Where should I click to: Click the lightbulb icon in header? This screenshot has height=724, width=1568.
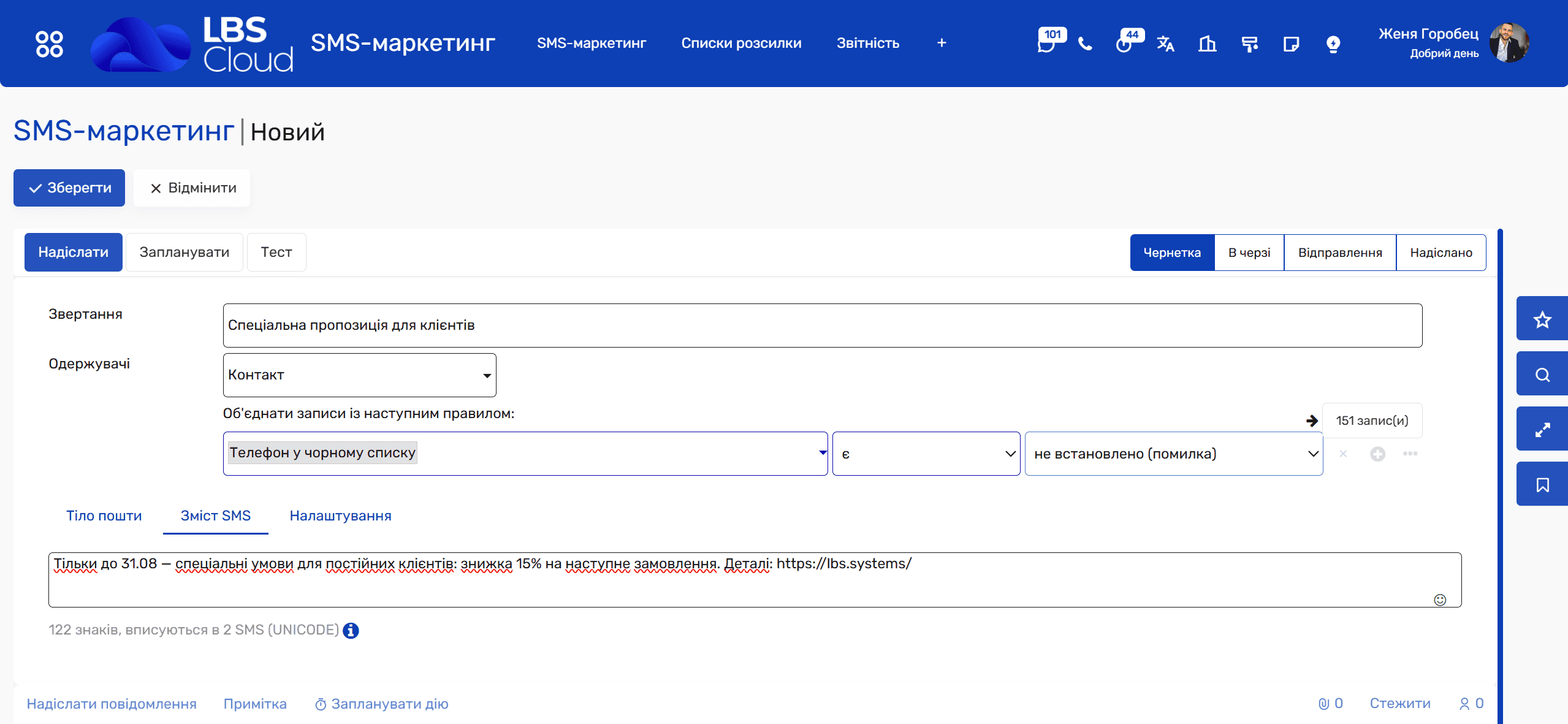click(1333, 44)
